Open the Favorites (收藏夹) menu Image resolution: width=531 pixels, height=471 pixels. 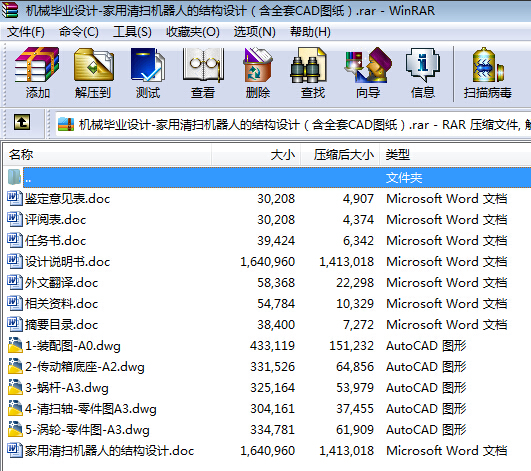193,32
